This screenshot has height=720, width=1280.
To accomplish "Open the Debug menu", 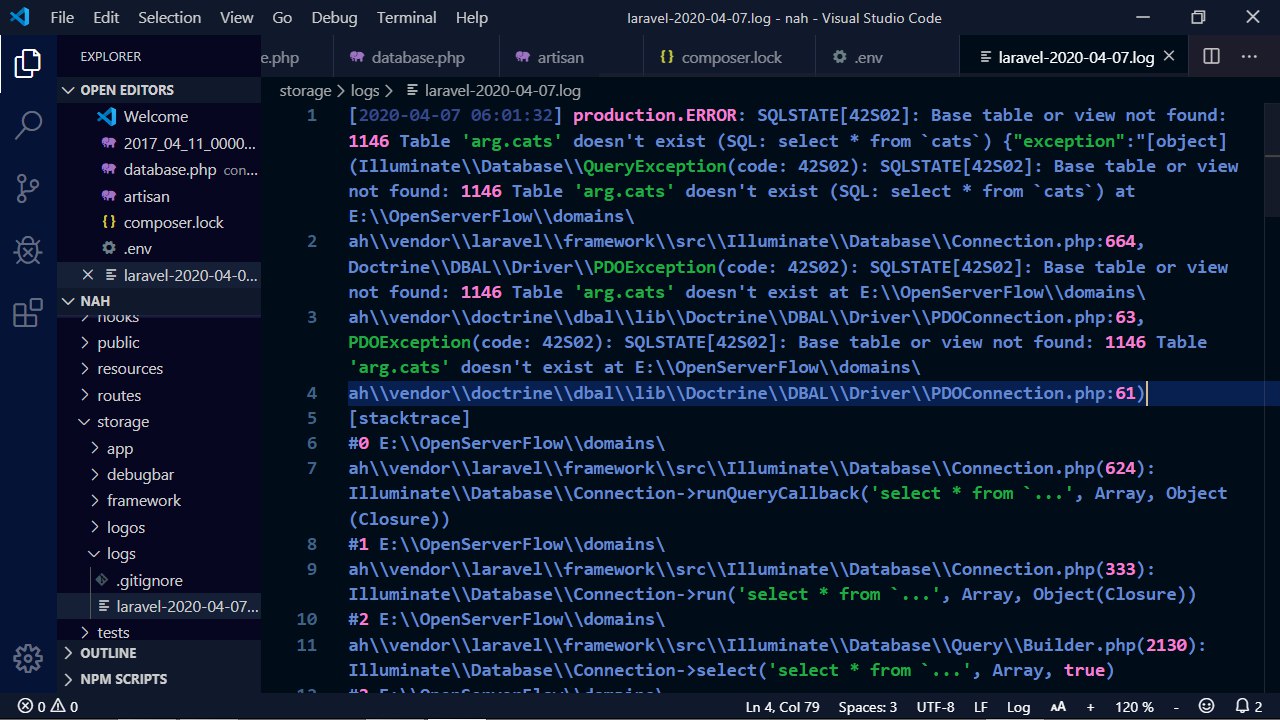I will (334, 18).
